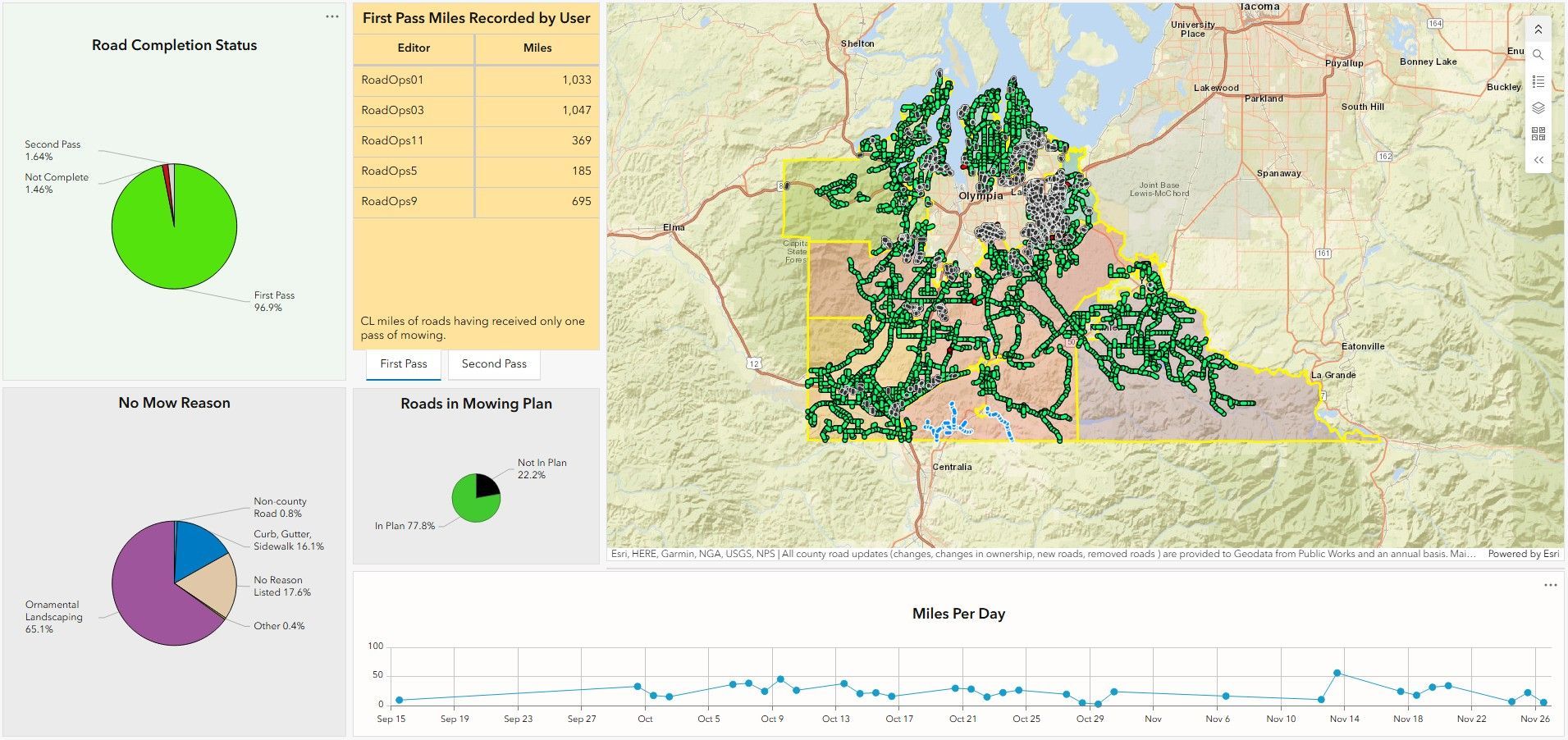Open the basemap gallery
This screenshot has width=1568, height=740.
[1538, 134]
